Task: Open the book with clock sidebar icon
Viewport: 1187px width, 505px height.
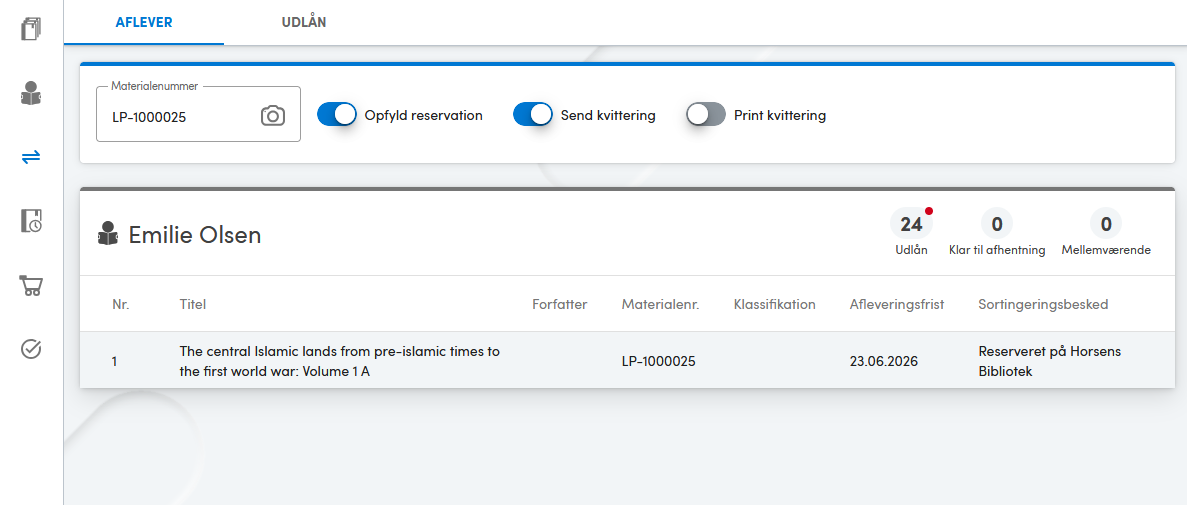Action: (31, 221)
